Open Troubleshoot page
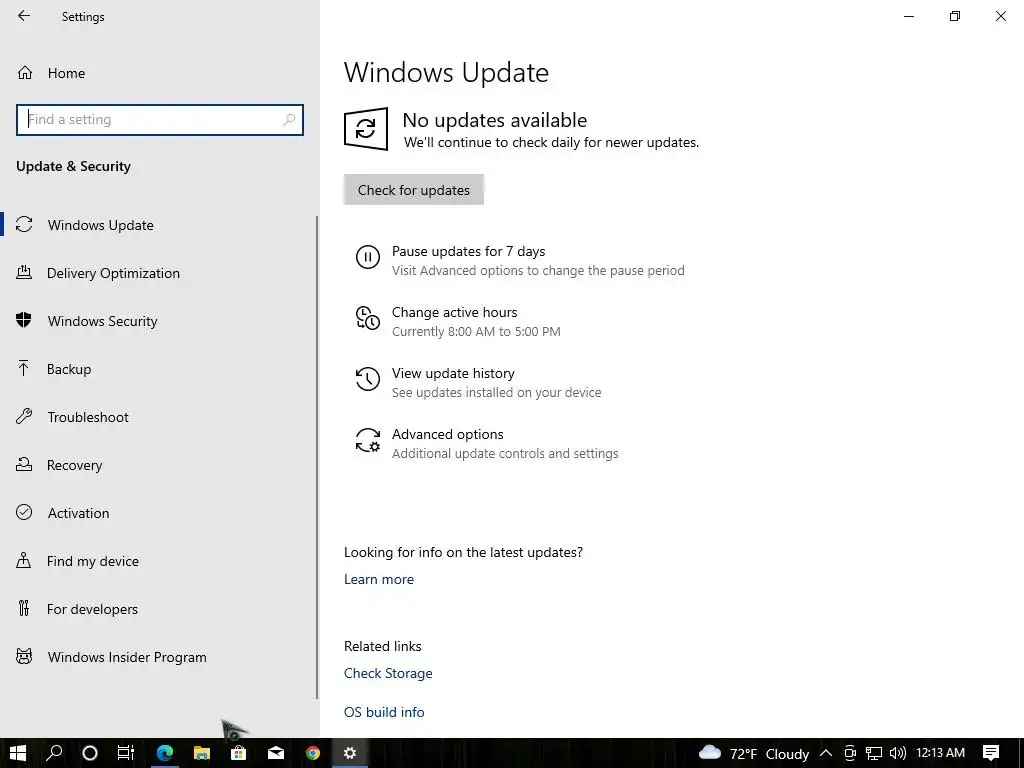Viewport: 1024px width, 768px height. click(159, 417)
